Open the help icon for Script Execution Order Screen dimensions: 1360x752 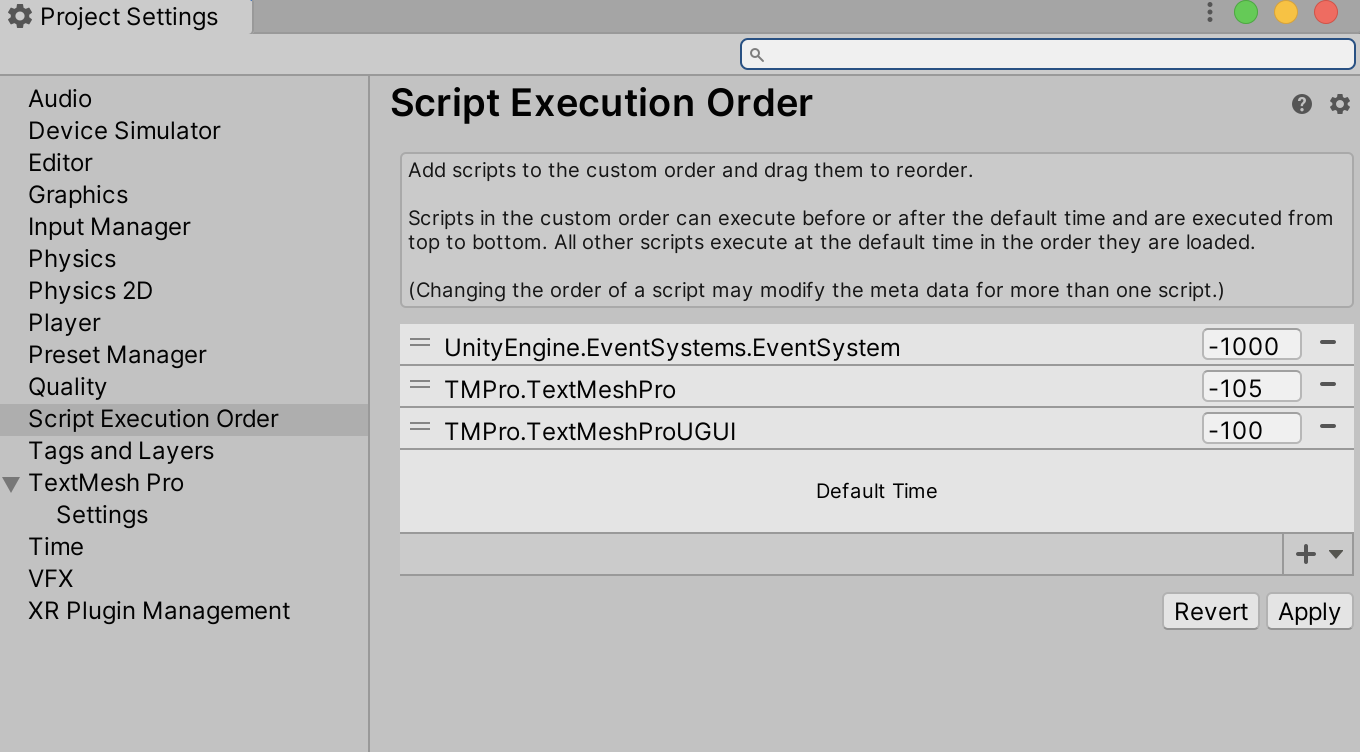1301,104
